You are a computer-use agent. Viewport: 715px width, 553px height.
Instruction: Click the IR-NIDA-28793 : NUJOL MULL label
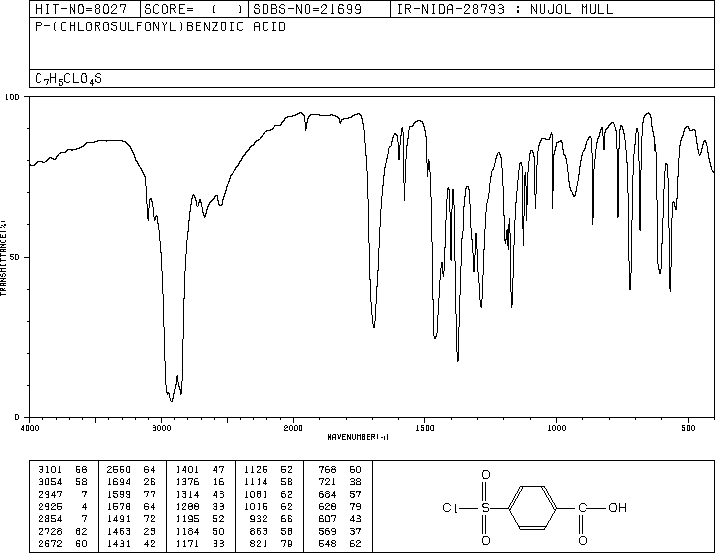(x=505, y=9)
